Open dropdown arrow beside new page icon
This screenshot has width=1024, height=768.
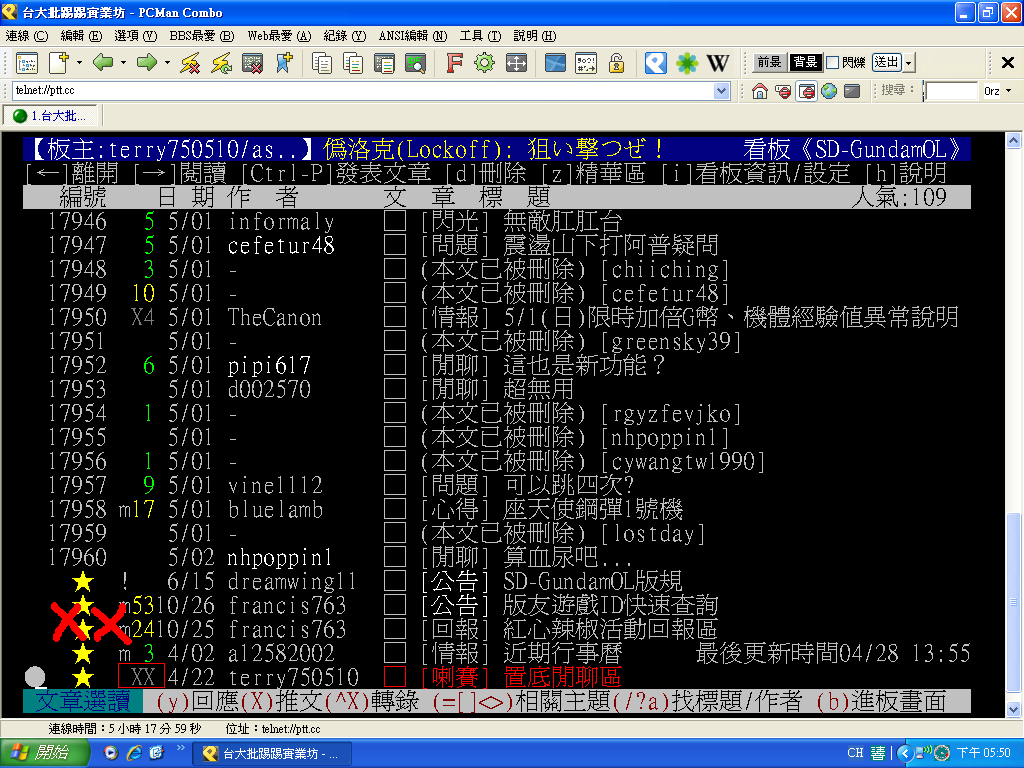79,63
